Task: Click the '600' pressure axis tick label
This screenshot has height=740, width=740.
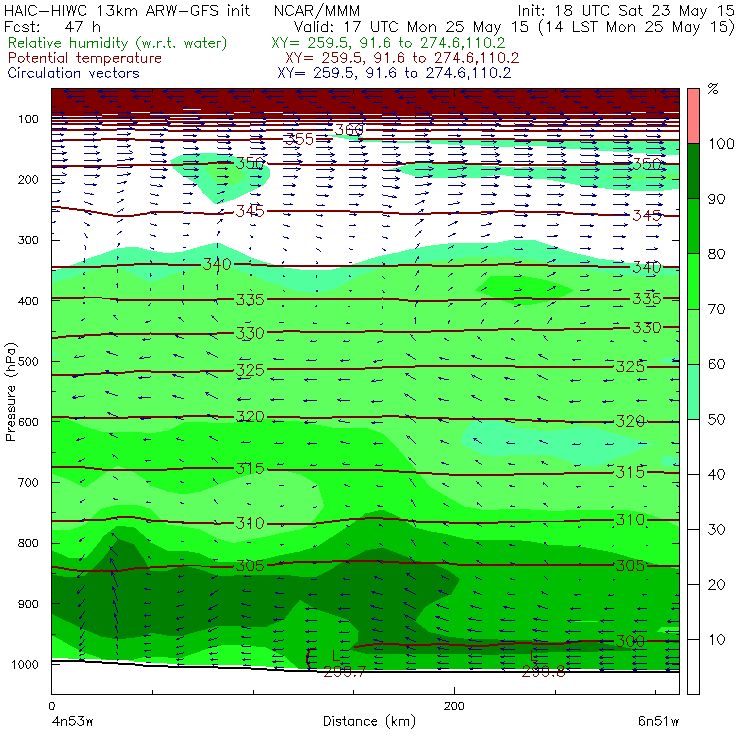Action: (x=28, y=422)
